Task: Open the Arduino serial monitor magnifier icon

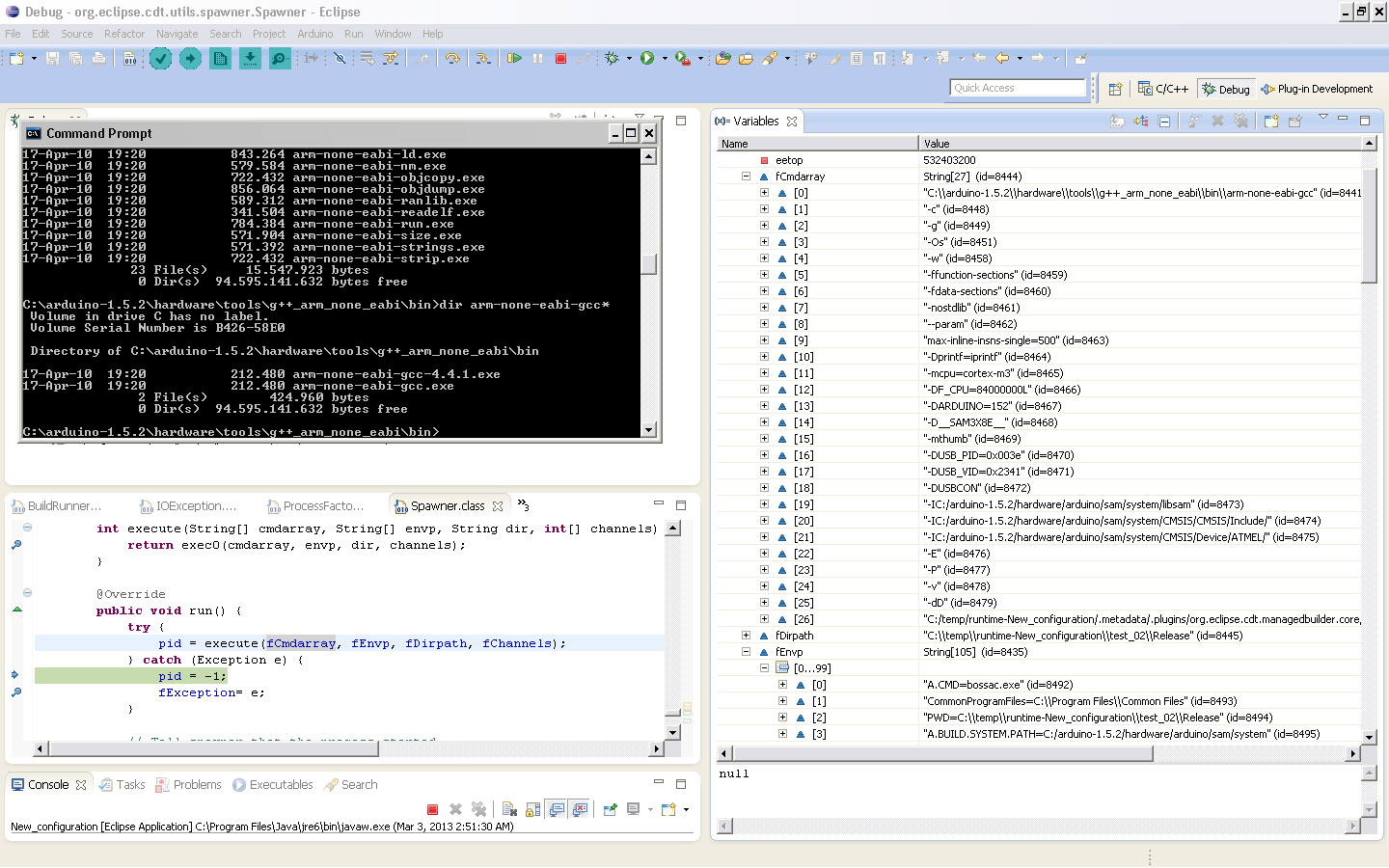Action: [280, 59]
